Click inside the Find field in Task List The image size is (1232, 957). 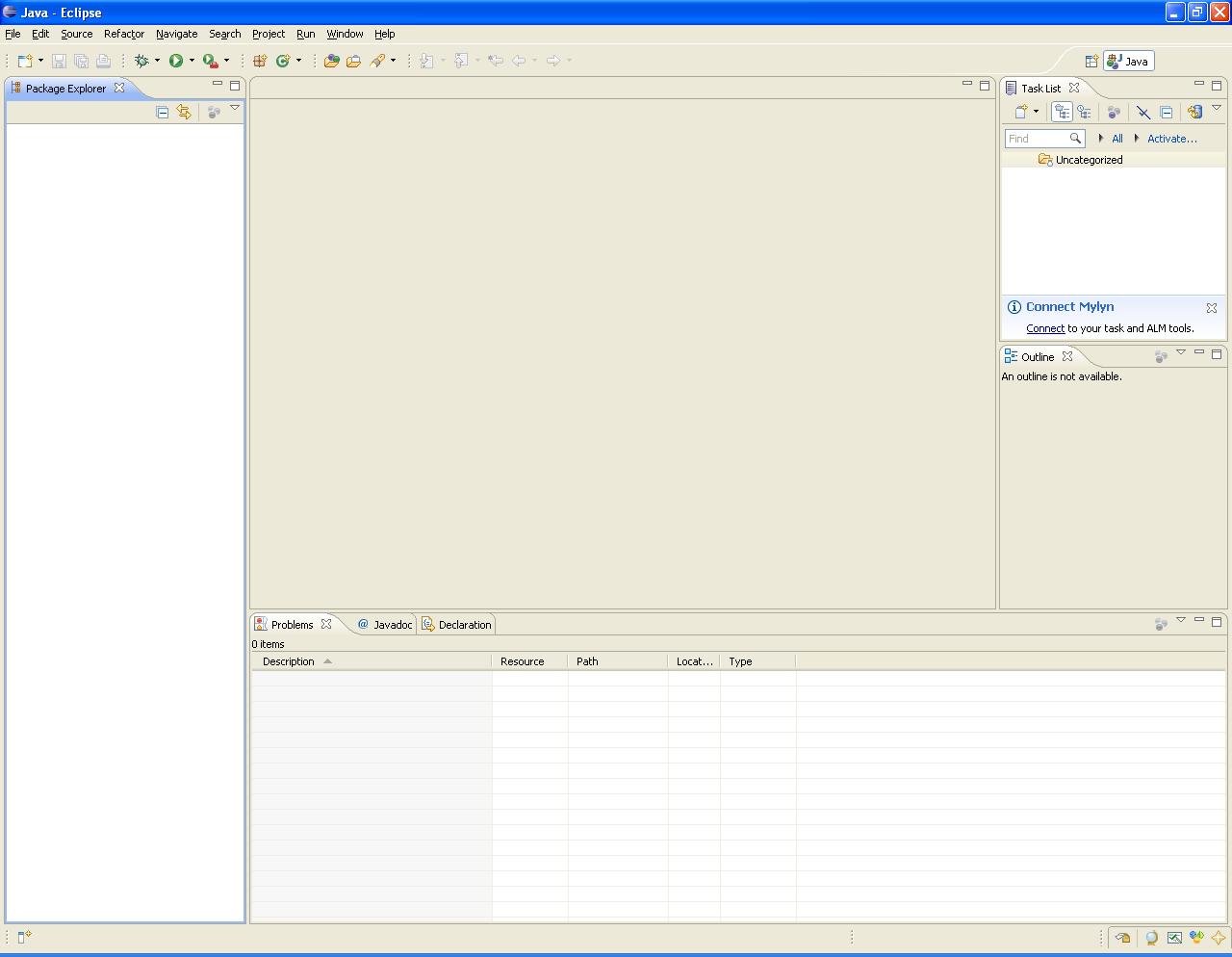(x=1039, y=139)
